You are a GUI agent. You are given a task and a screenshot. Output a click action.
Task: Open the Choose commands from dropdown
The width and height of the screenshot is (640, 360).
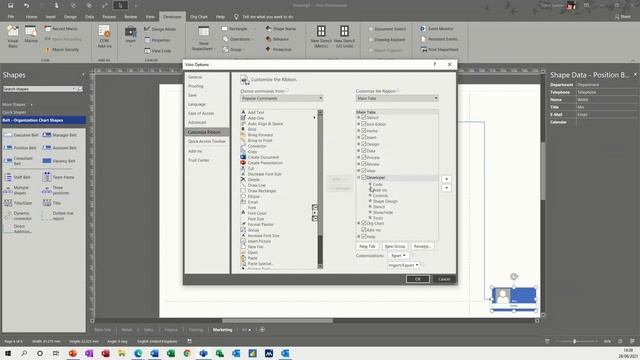[x=282, y=98]
